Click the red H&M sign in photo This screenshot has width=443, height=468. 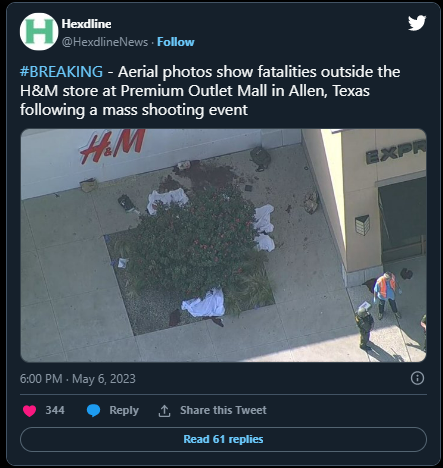pyautogui.click(x=113, y=146)
